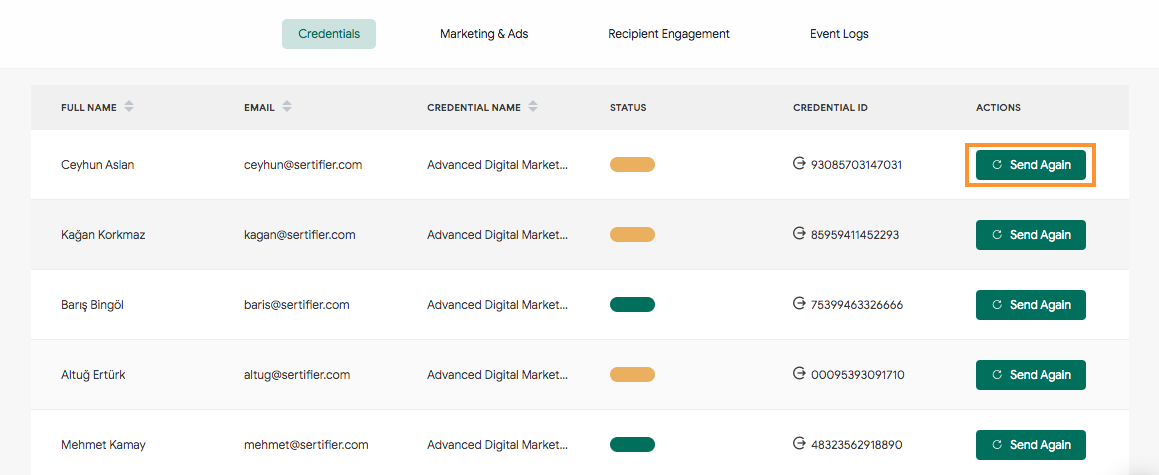The width and height of the screenshot is (1159, 475).
Task: Open credential link icon for ID 75399463326666
Action: tap(798, 304)
